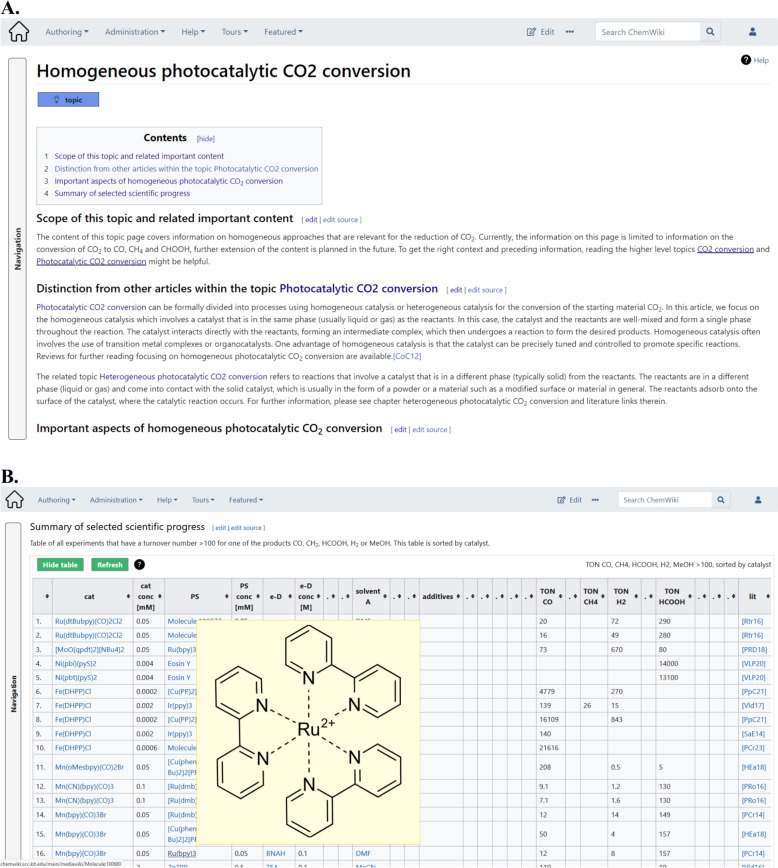Click in the Search ChemWiki field in panel A
778x868 pixels.
[647, 32]
